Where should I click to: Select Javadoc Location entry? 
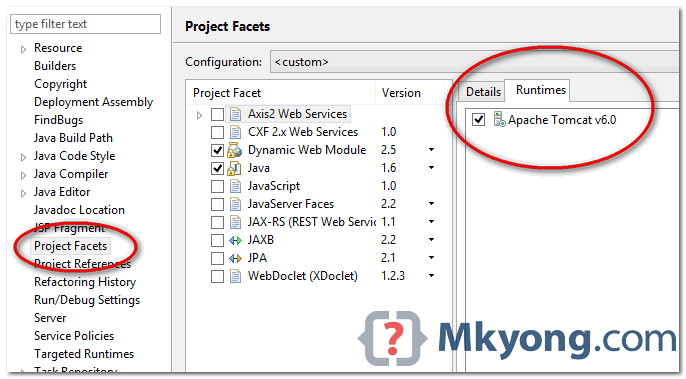pos(79,210)
